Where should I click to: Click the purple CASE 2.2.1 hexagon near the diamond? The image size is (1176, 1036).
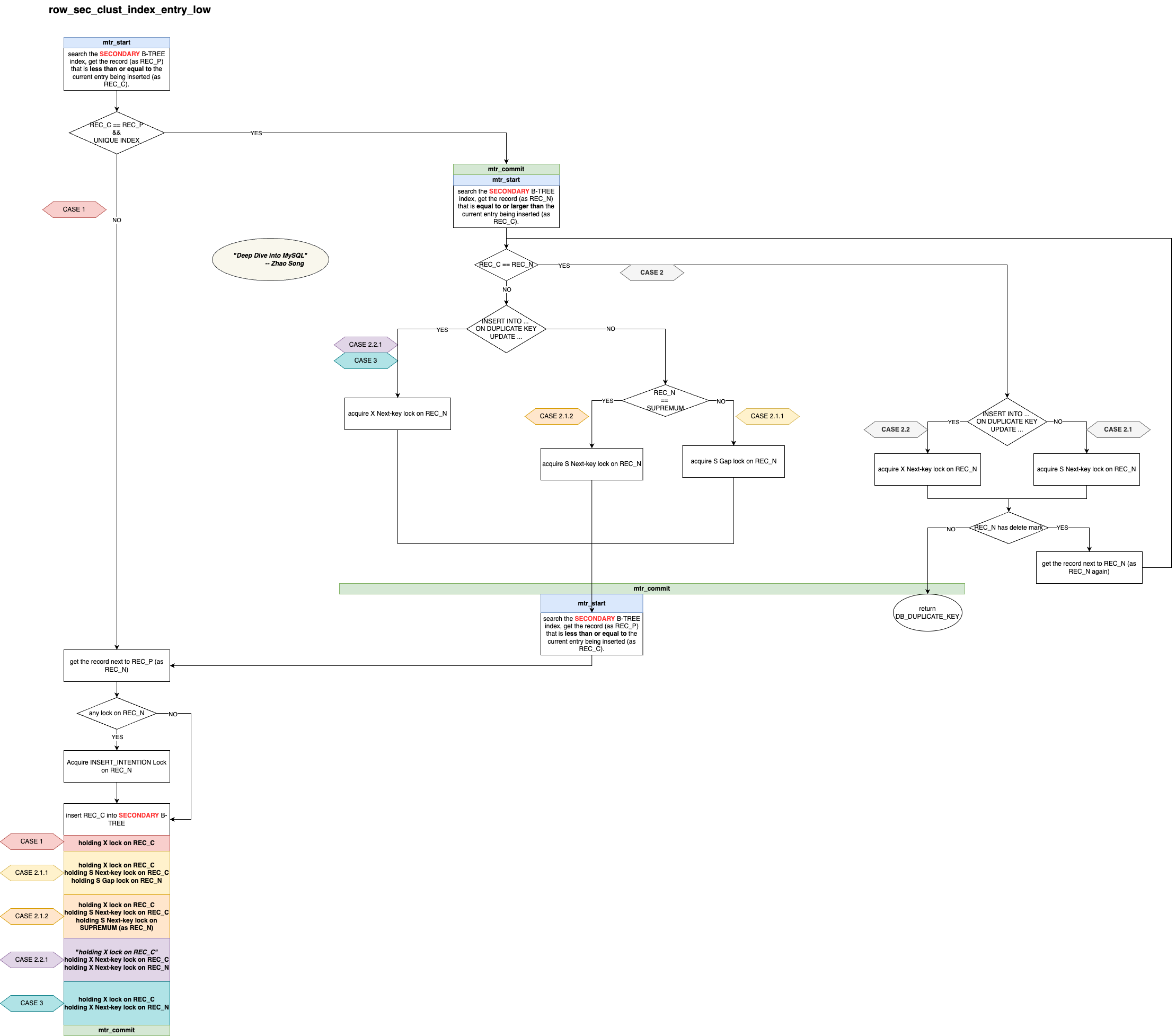pyautogui.click(x=365, y=345)
